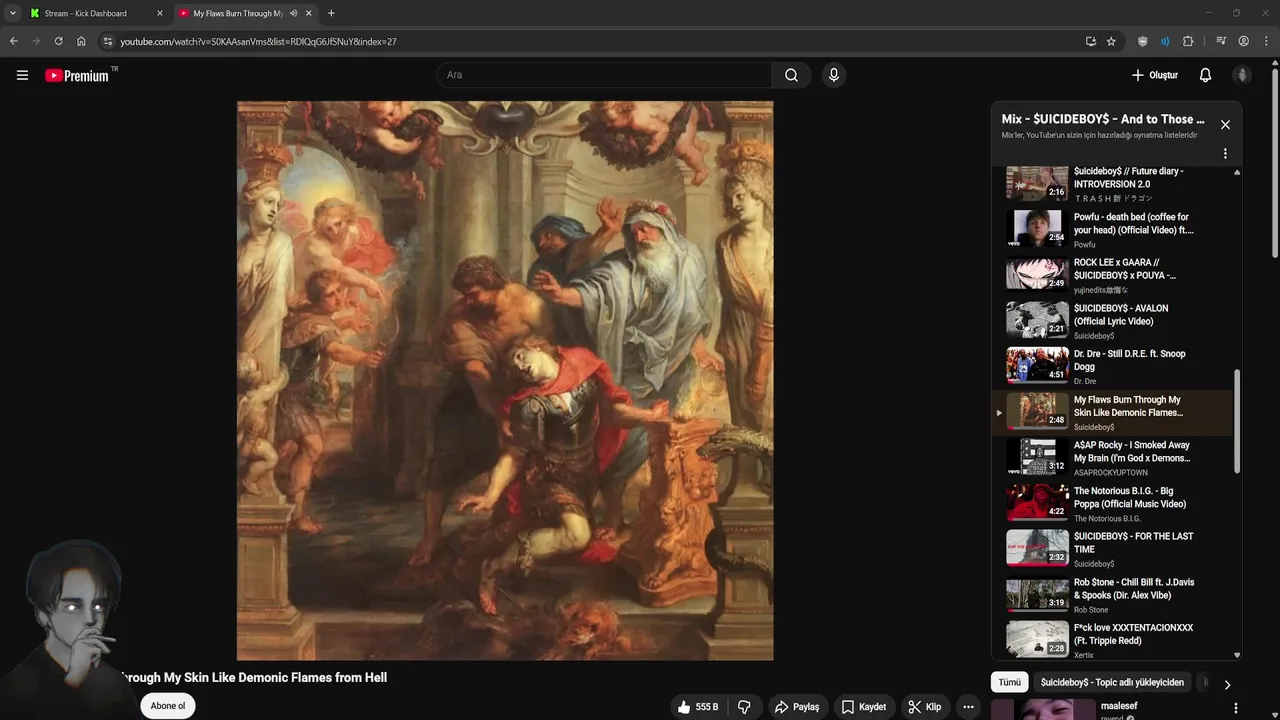
Task: Open browser home page
Action: click(x=81, y=41)
